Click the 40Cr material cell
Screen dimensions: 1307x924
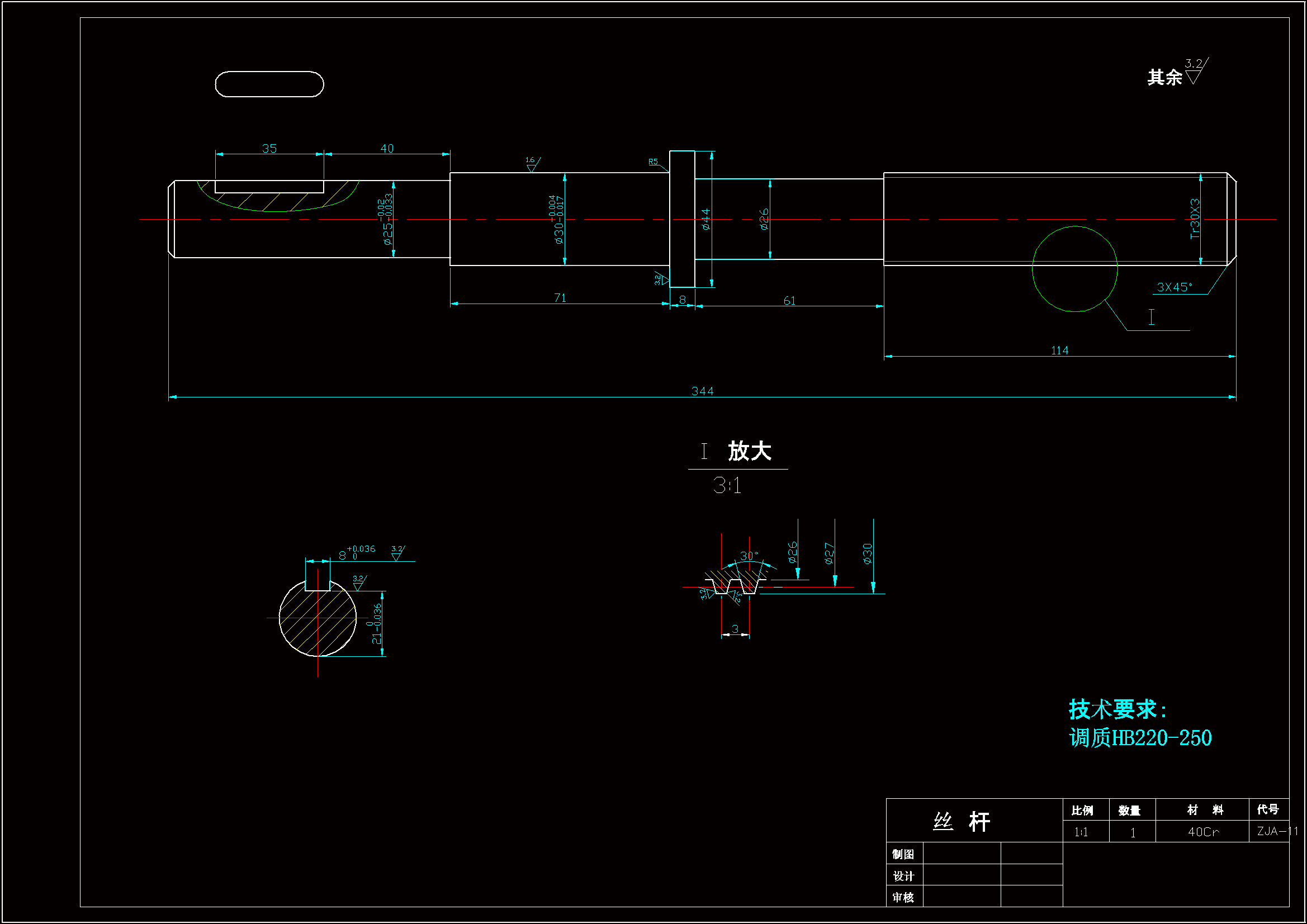pos(1203,832)
